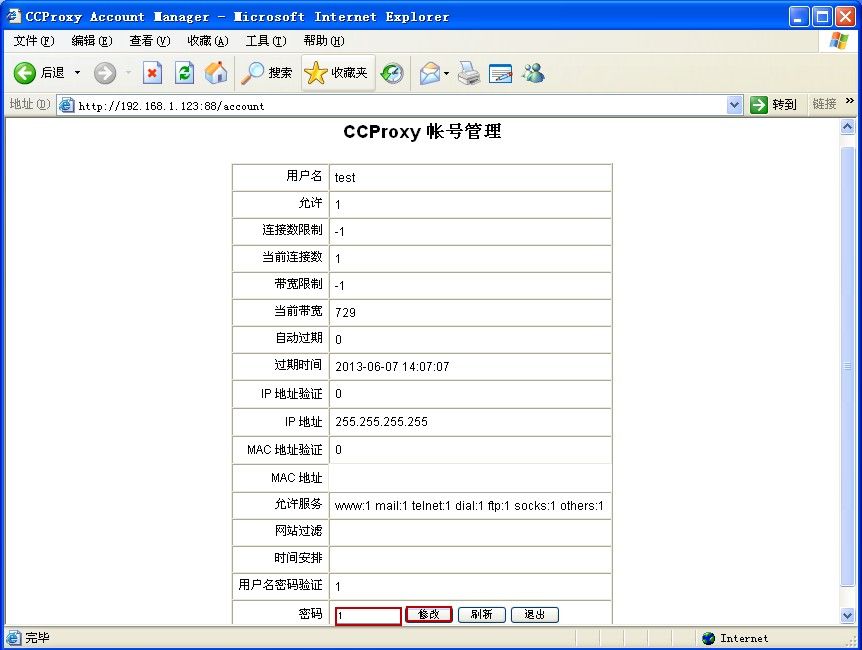Screen dimensions: 862x650
Task: Click the scrollbar down arrow
Action: 848,616
